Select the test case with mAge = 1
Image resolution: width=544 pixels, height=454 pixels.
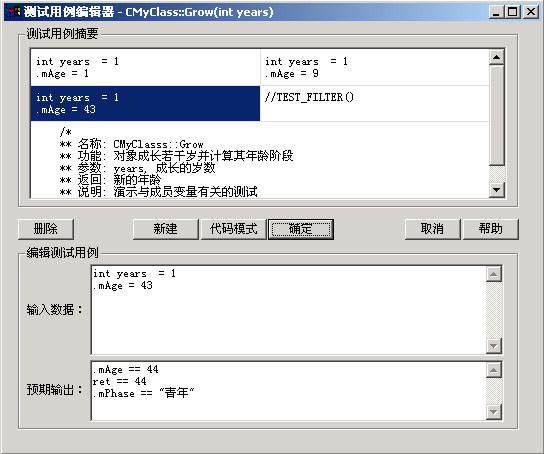(145, 68)
